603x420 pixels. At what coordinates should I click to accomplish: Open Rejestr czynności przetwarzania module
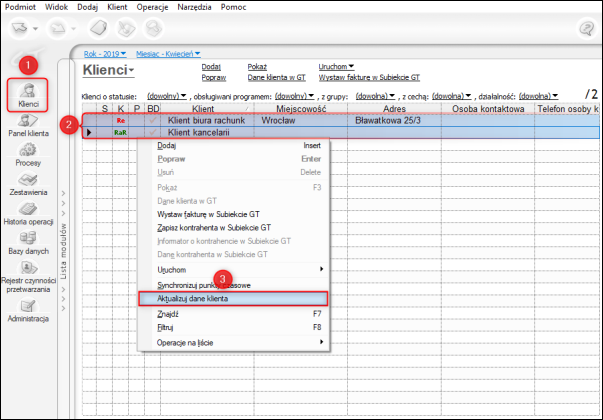(x=28, y=277)
